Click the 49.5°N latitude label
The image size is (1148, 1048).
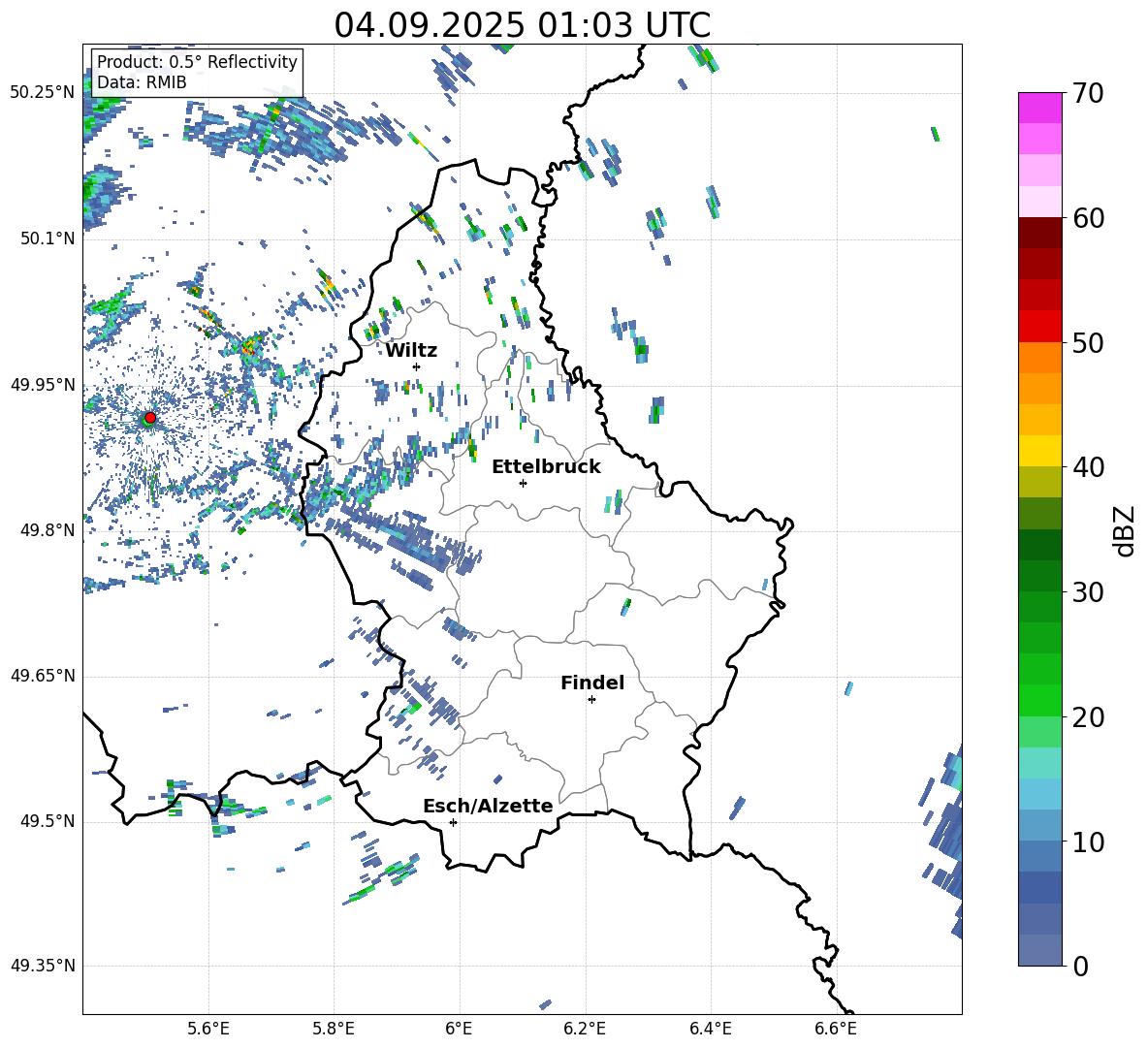click(x=47, y=821)
